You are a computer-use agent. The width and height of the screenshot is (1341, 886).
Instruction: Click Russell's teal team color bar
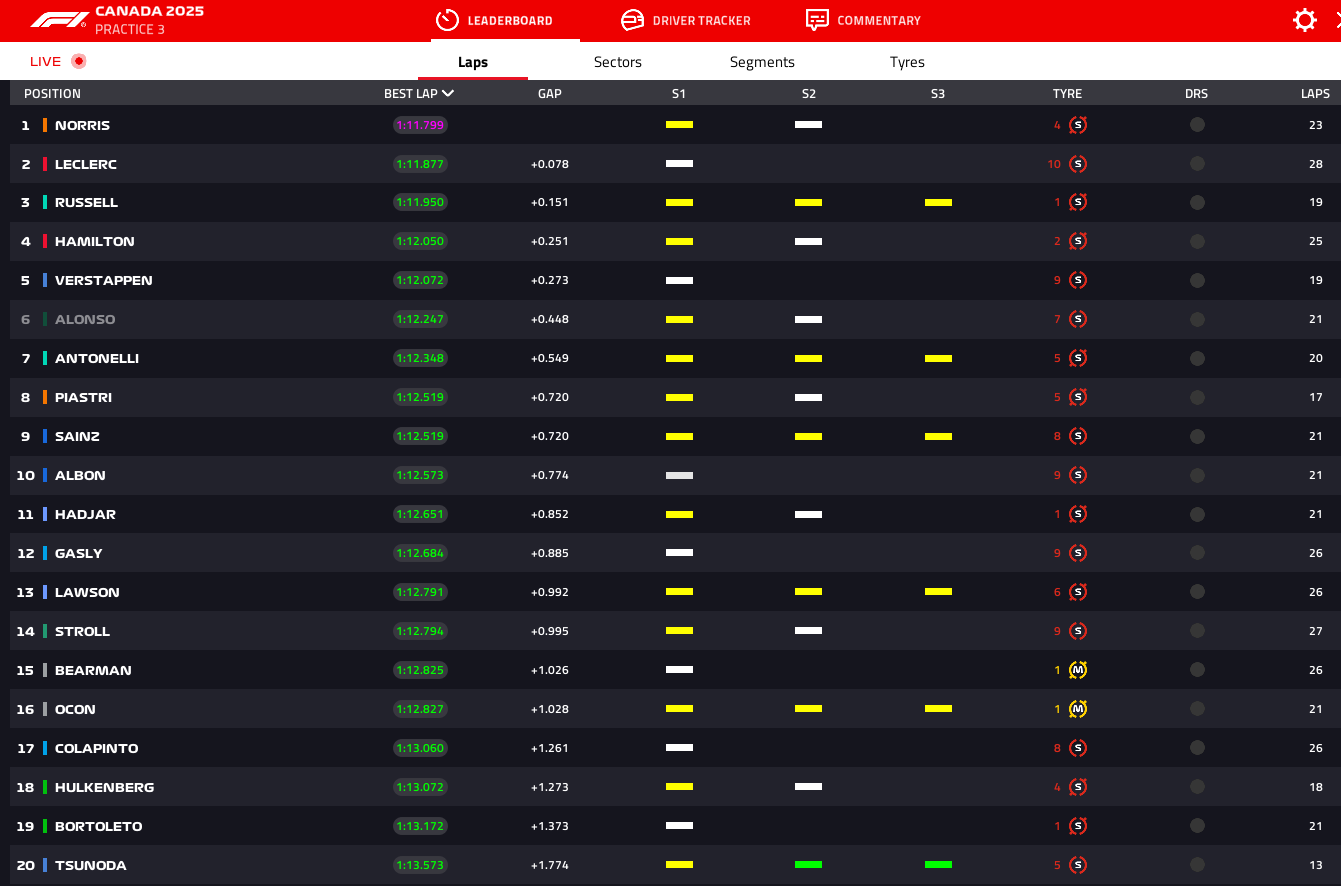45,202
